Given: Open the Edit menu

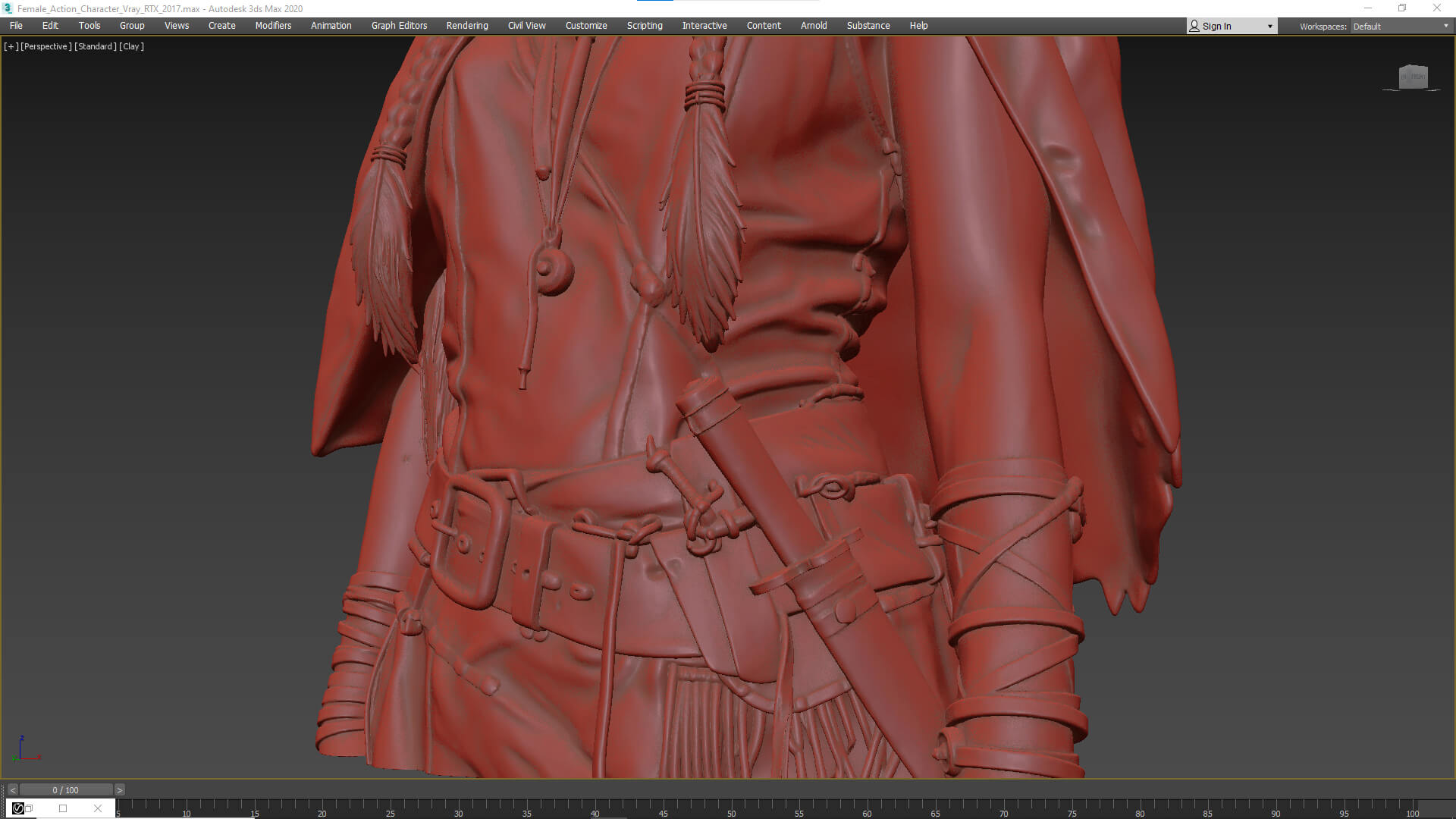Looking at the screenshot, I should (x=50, y=26).
